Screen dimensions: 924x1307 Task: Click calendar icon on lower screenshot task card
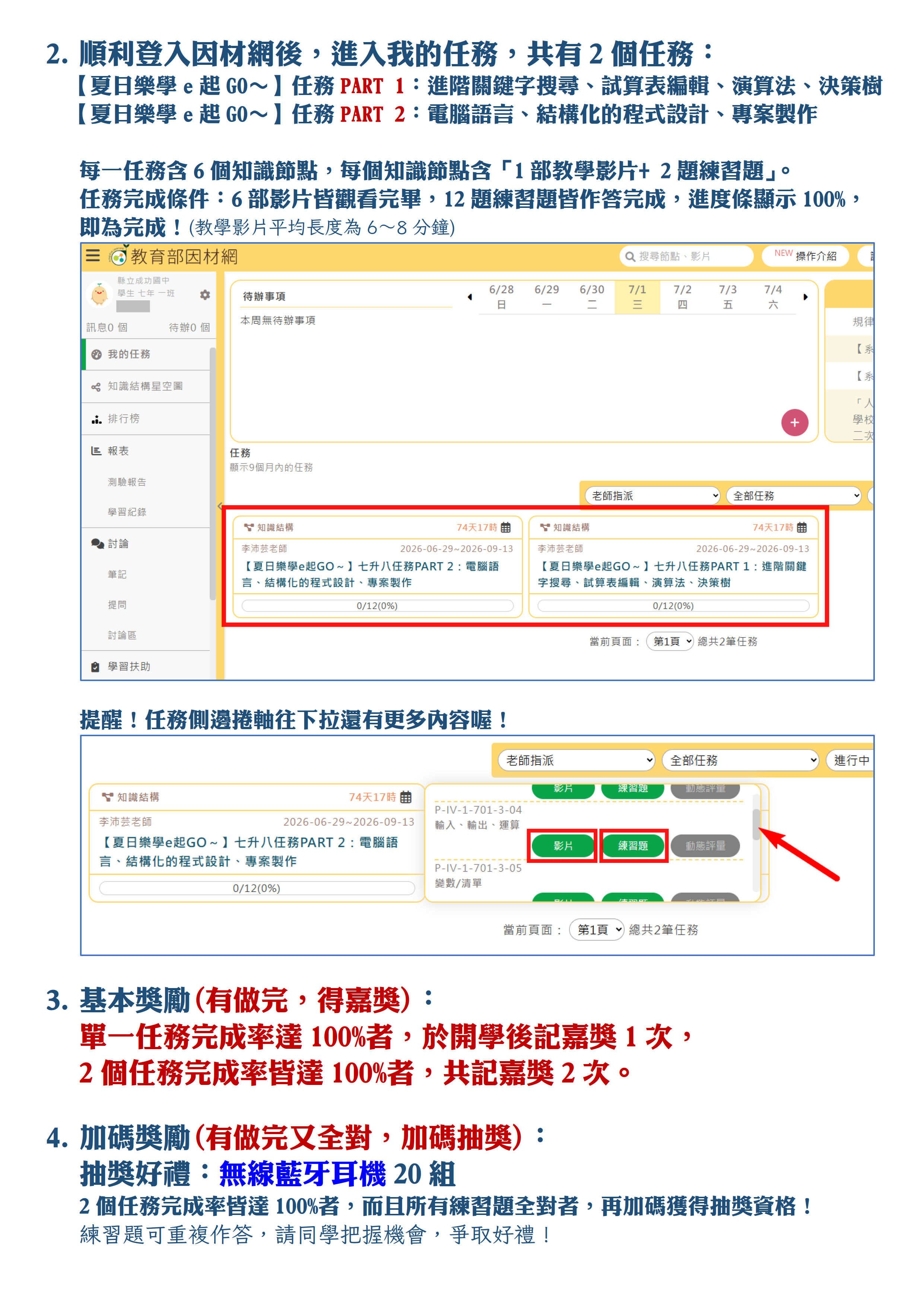406,797
